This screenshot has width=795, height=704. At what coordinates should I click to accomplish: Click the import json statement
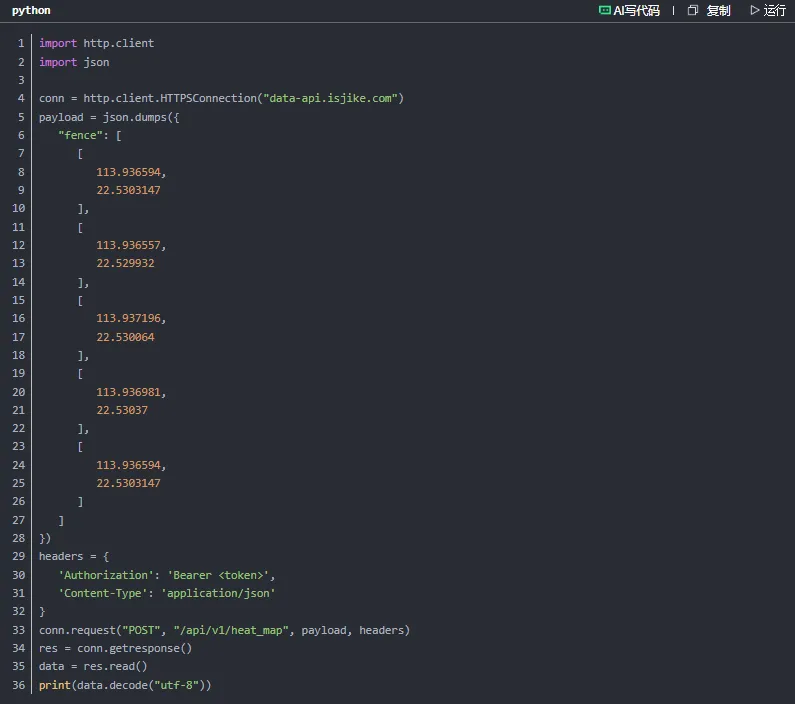click(74, 62)
